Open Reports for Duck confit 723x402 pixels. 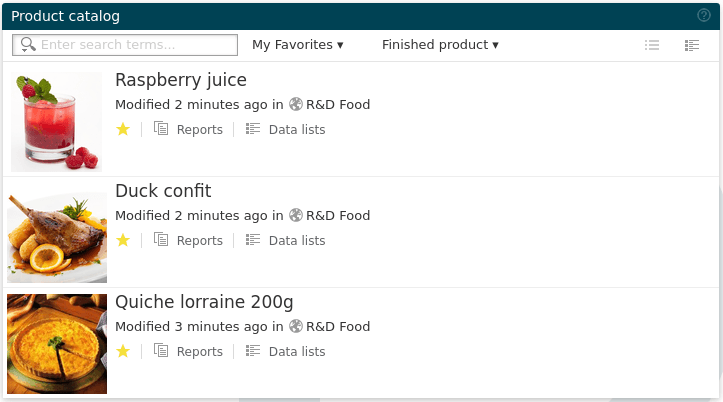(199, 240)
